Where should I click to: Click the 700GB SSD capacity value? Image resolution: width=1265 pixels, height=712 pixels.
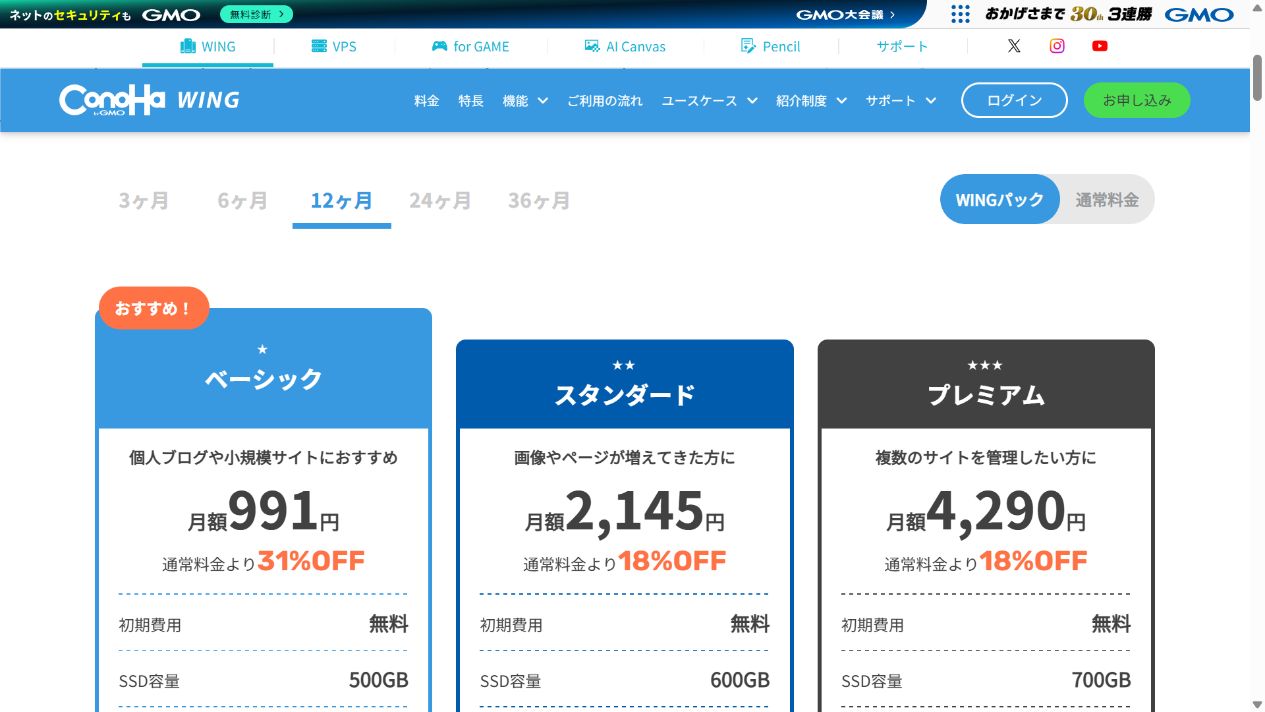[x=1101, y=680]
